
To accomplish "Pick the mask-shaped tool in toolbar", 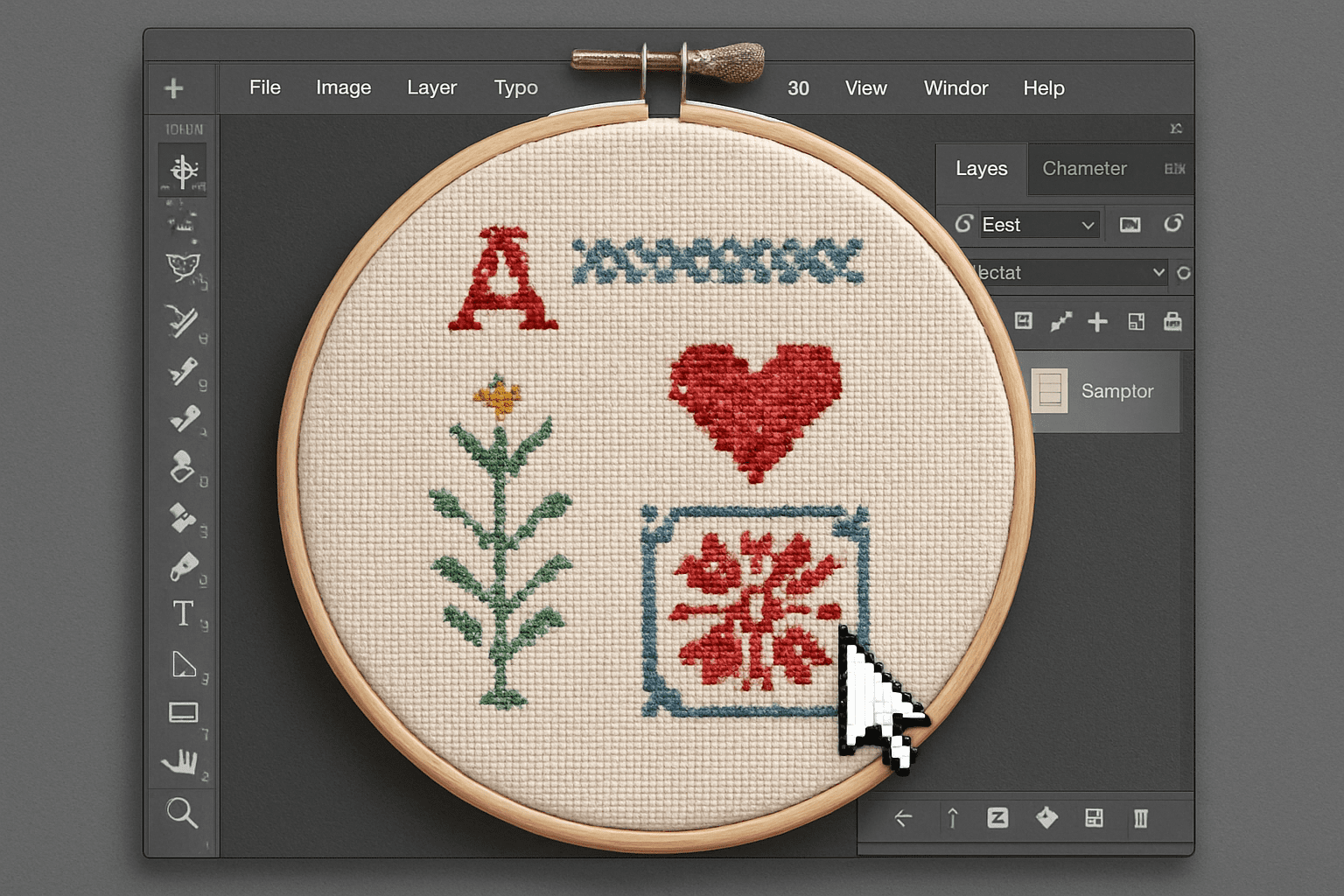I will (x=183, y=266).
